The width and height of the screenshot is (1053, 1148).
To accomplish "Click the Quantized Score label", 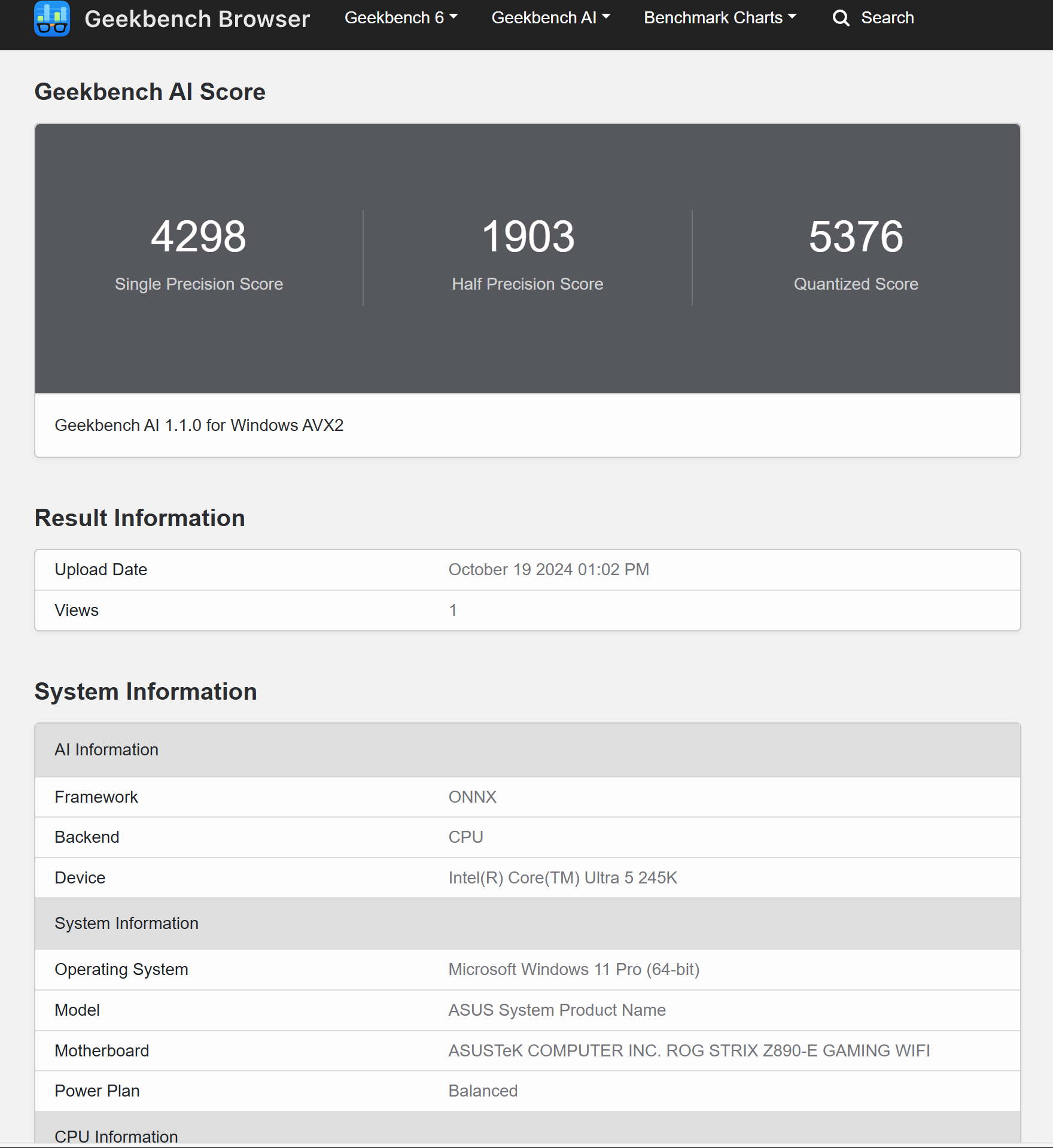I will tap(856, 284).
